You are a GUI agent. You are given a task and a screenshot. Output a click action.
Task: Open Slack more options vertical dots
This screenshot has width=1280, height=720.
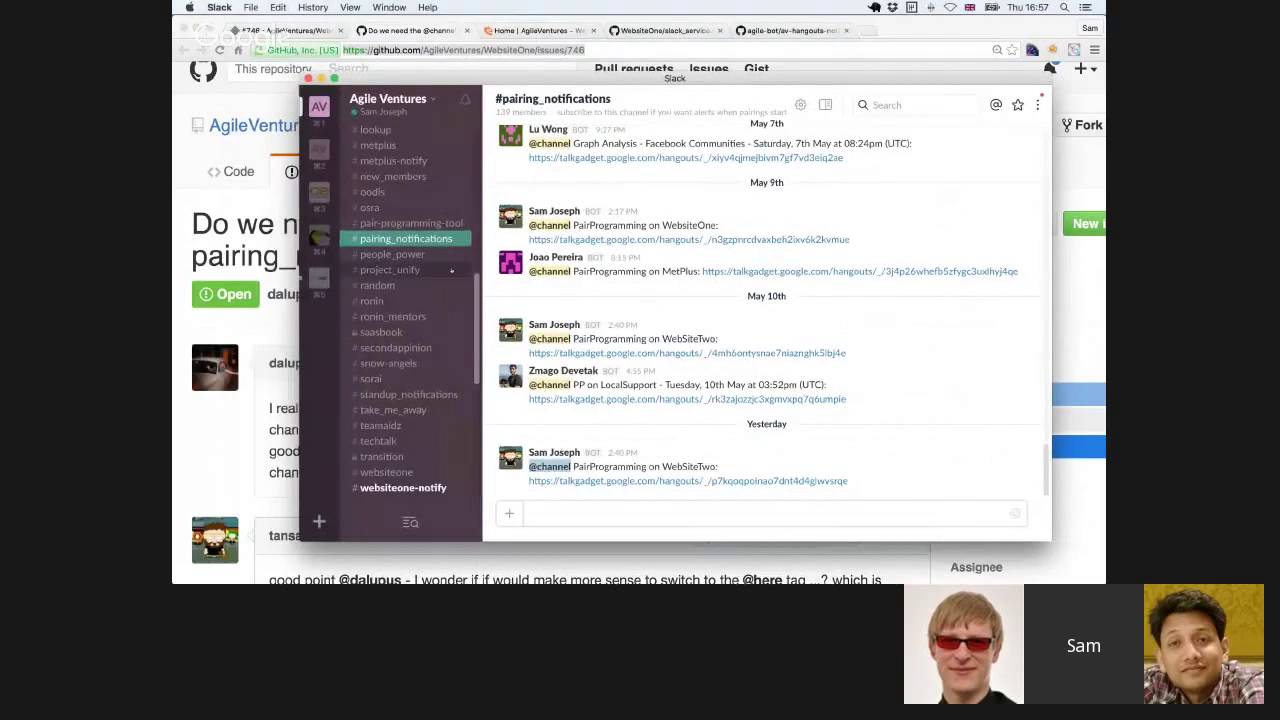coord(1038,105)
